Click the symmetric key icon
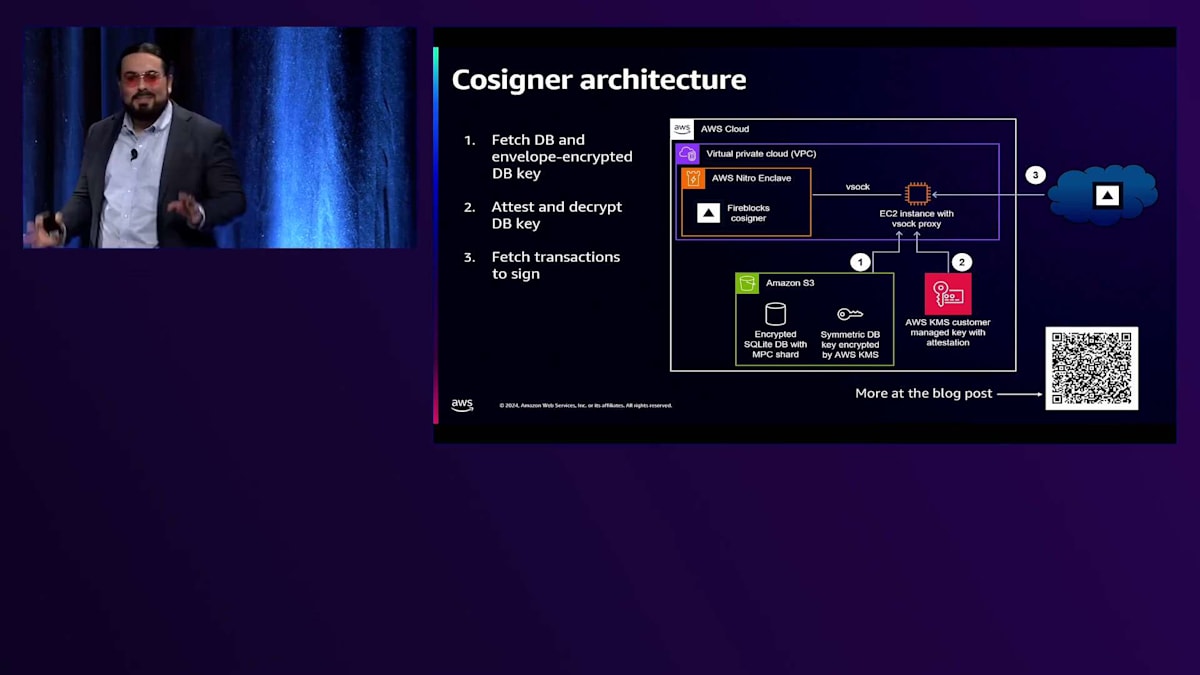Image resolution: width=1200 pixels, height=675 pixels. click(x=850, y=314)
